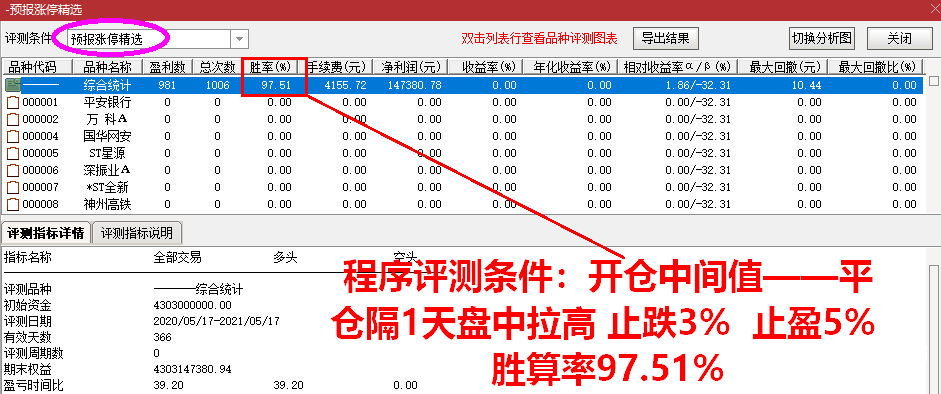Click the 盈亏时间比 label
Viewport: 941px width, 394px height.
34,385
